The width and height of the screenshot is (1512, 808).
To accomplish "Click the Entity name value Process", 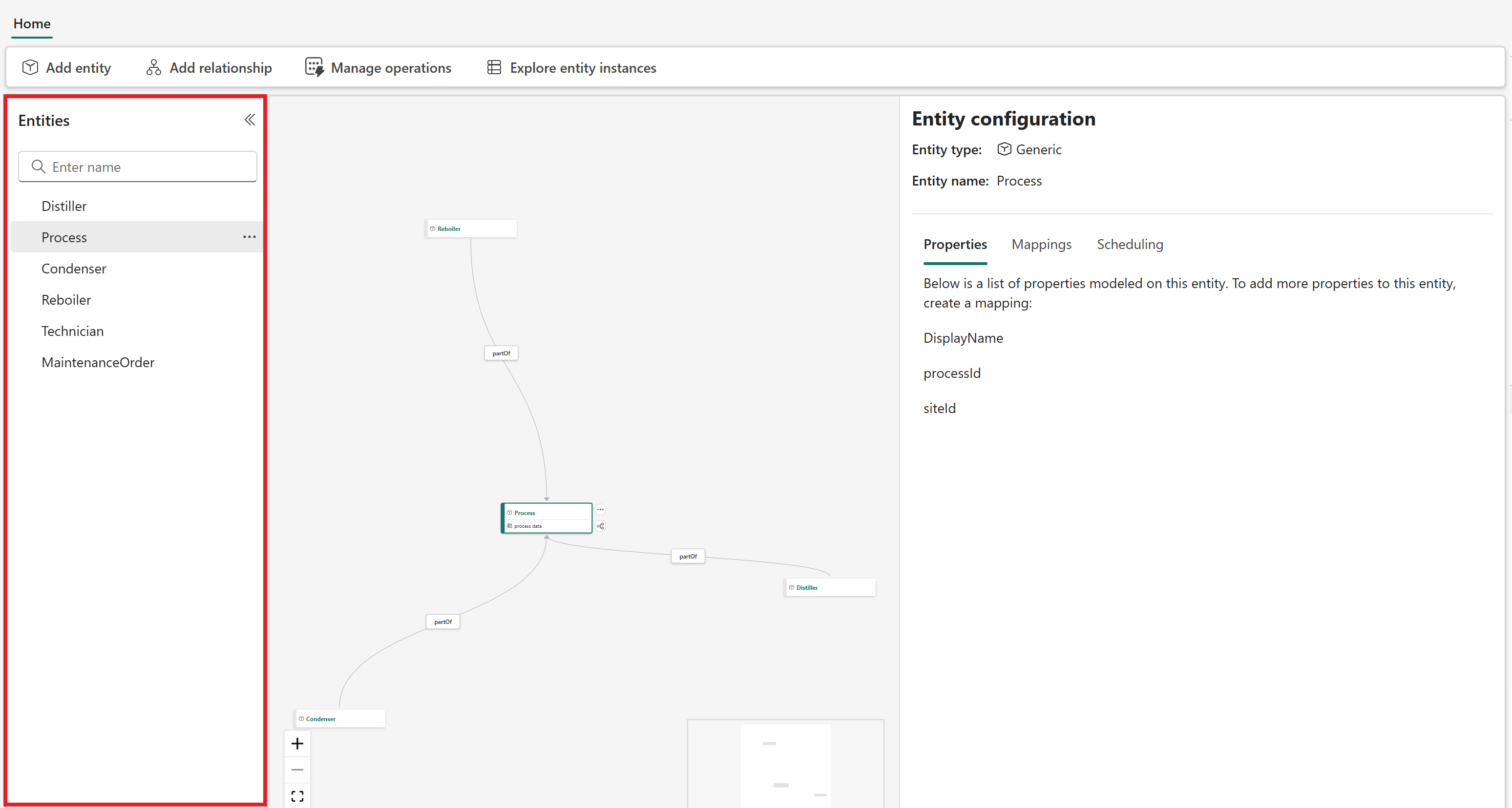I will (1019, 181).
